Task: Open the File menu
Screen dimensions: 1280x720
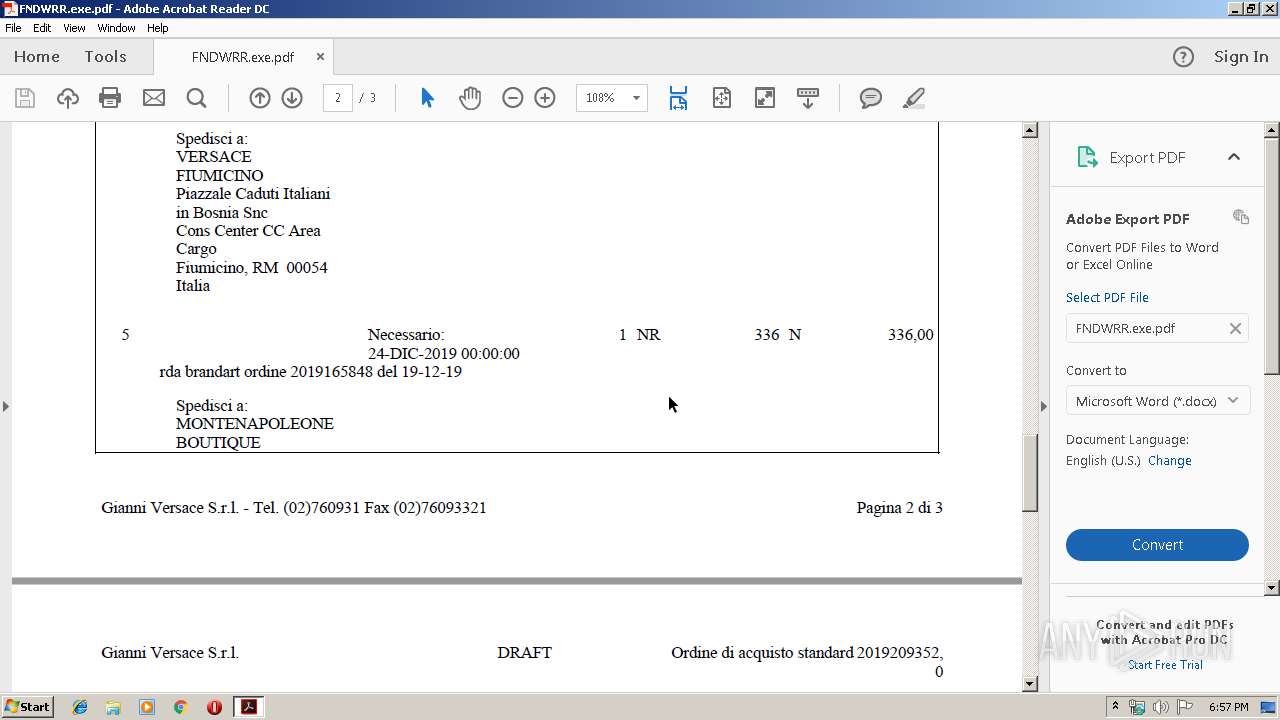Action: coord(13,28)
